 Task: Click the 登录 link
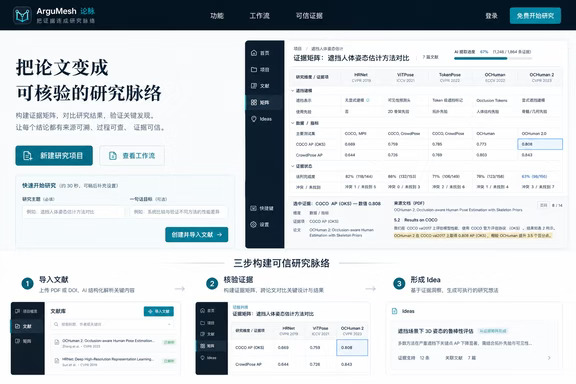[492, 15]
